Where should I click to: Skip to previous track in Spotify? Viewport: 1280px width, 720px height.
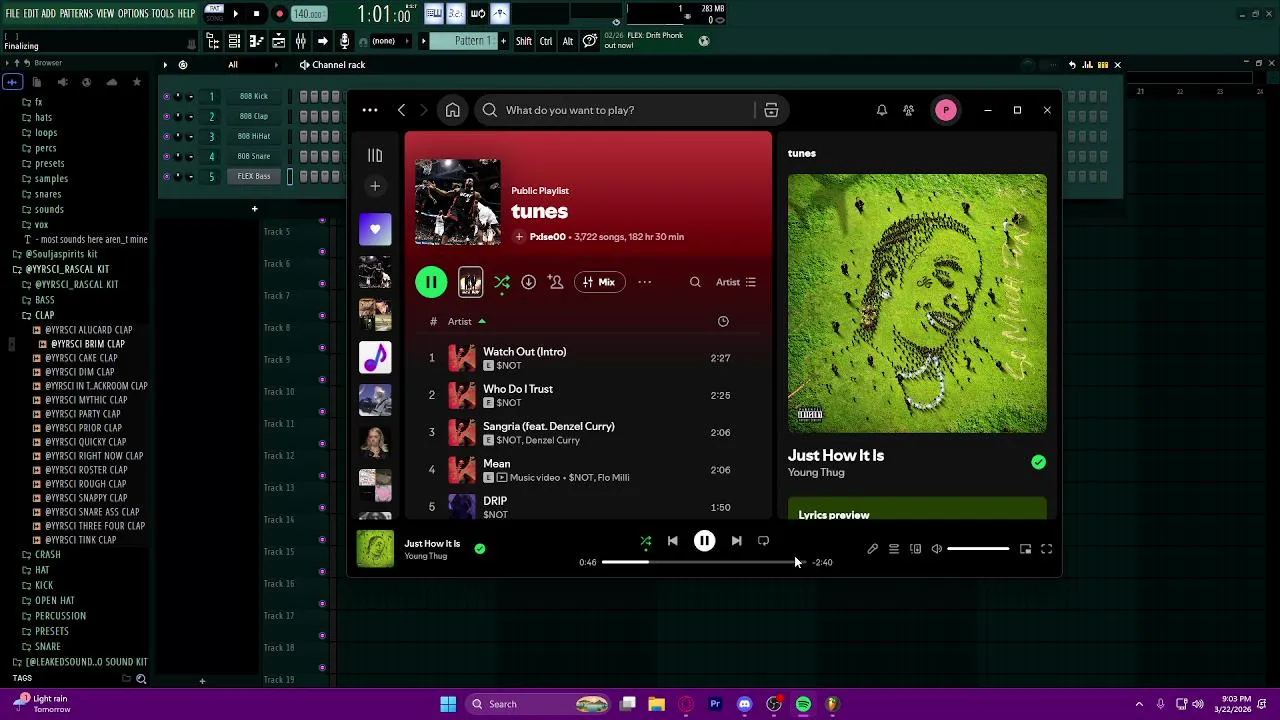coord(672,541)
